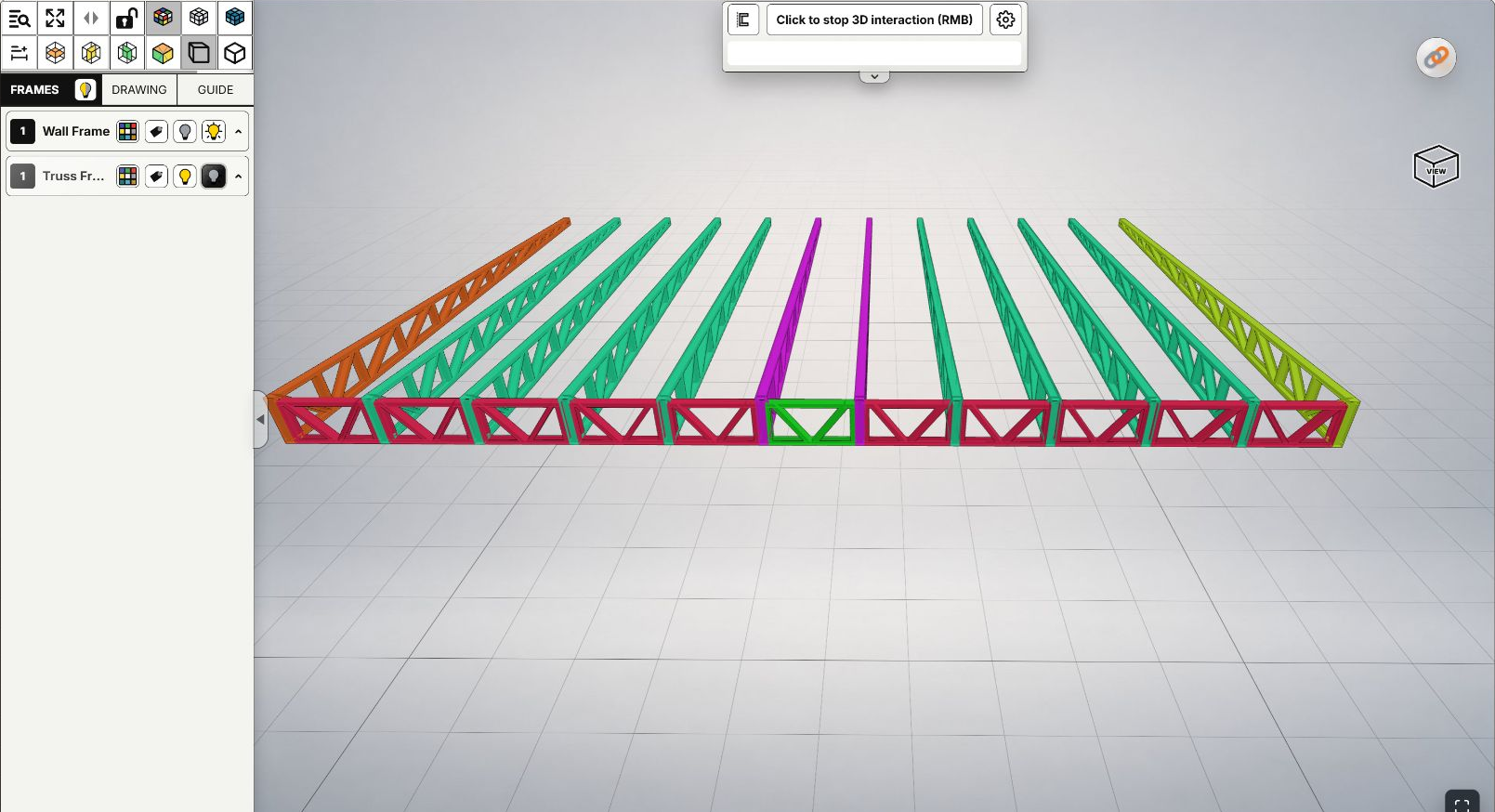Click the tag icon on Truss Frame
Viewport: 1495px width, 812px height.
[156, 176]
